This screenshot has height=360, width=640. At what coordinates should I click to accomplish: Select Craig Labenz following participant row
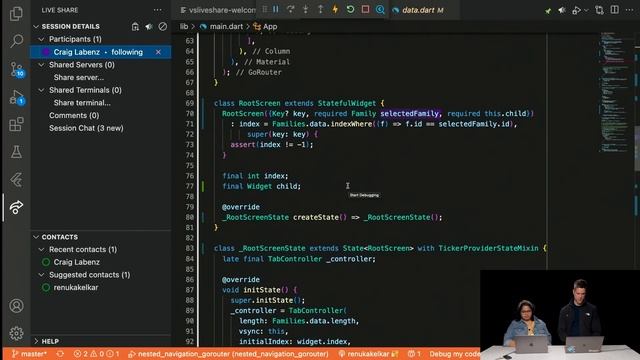pyautogui.click(x=101, y=52)
